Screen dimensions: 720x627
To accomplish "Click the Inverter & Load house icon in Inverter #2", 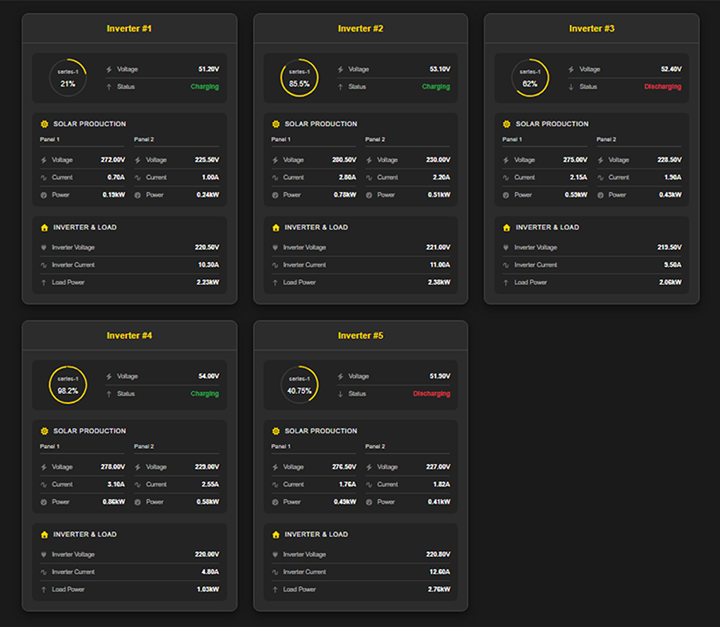I will click(x=275, y=227).
